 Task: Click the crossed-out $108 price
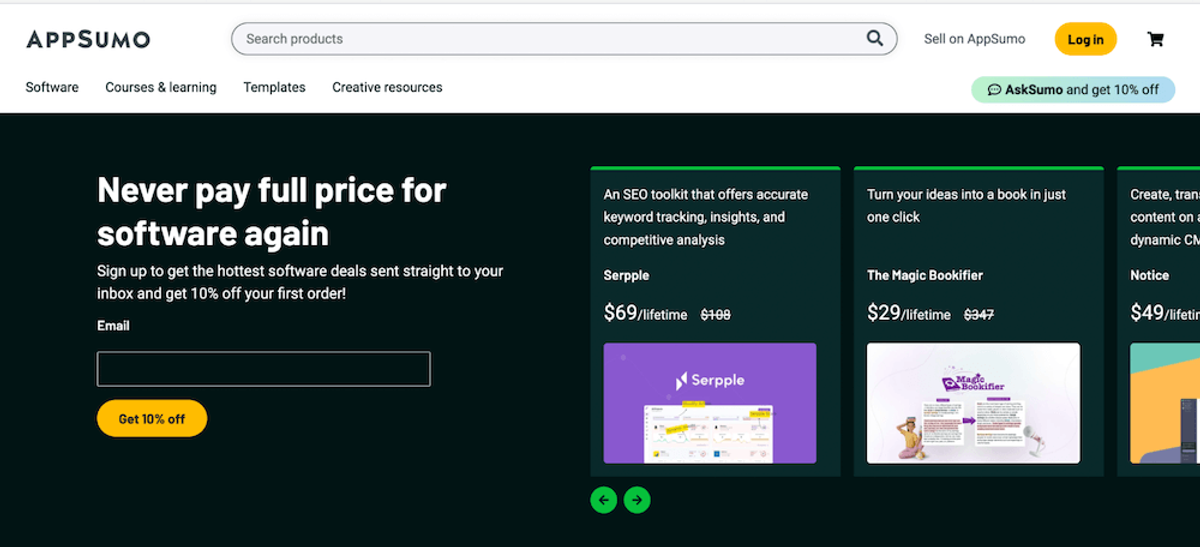715,315
